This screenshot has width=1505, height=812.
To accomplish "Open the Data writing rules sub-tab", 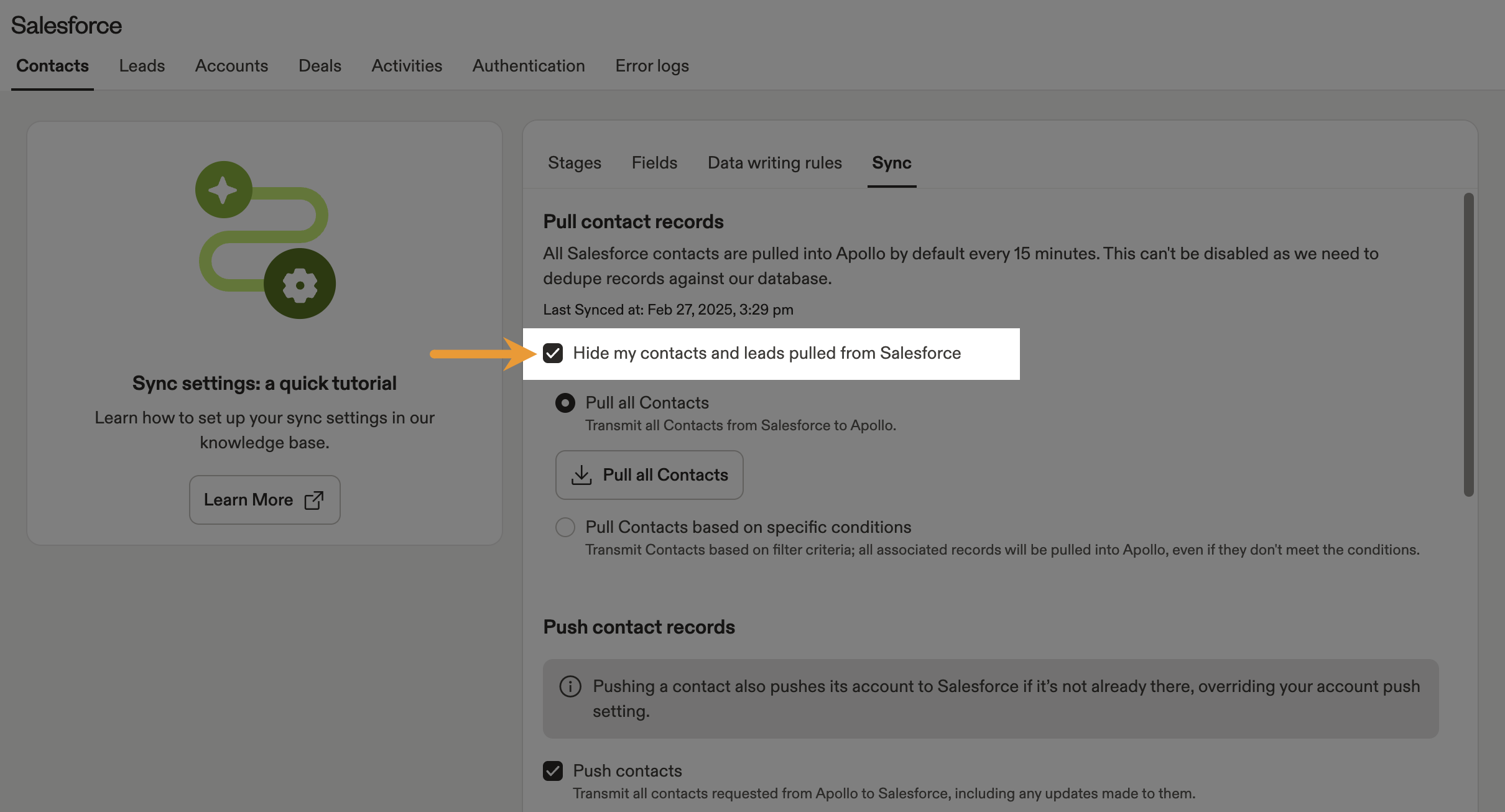I will click(774, 162).
